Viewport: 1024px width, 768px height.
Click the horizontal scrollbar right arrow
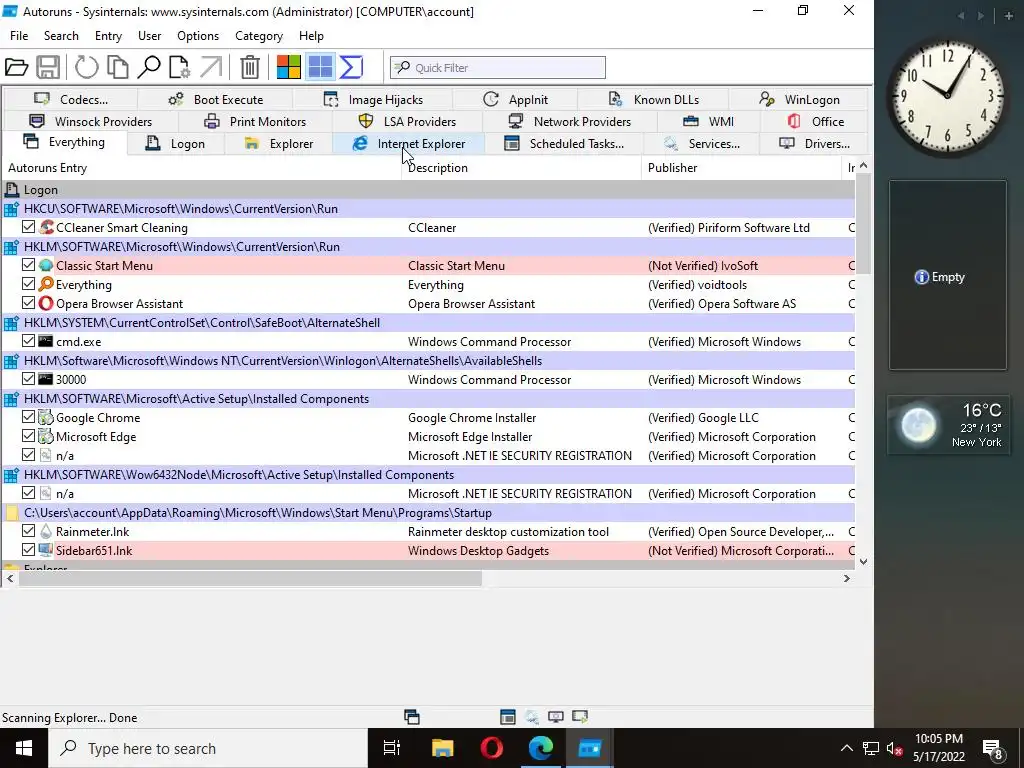847,578
